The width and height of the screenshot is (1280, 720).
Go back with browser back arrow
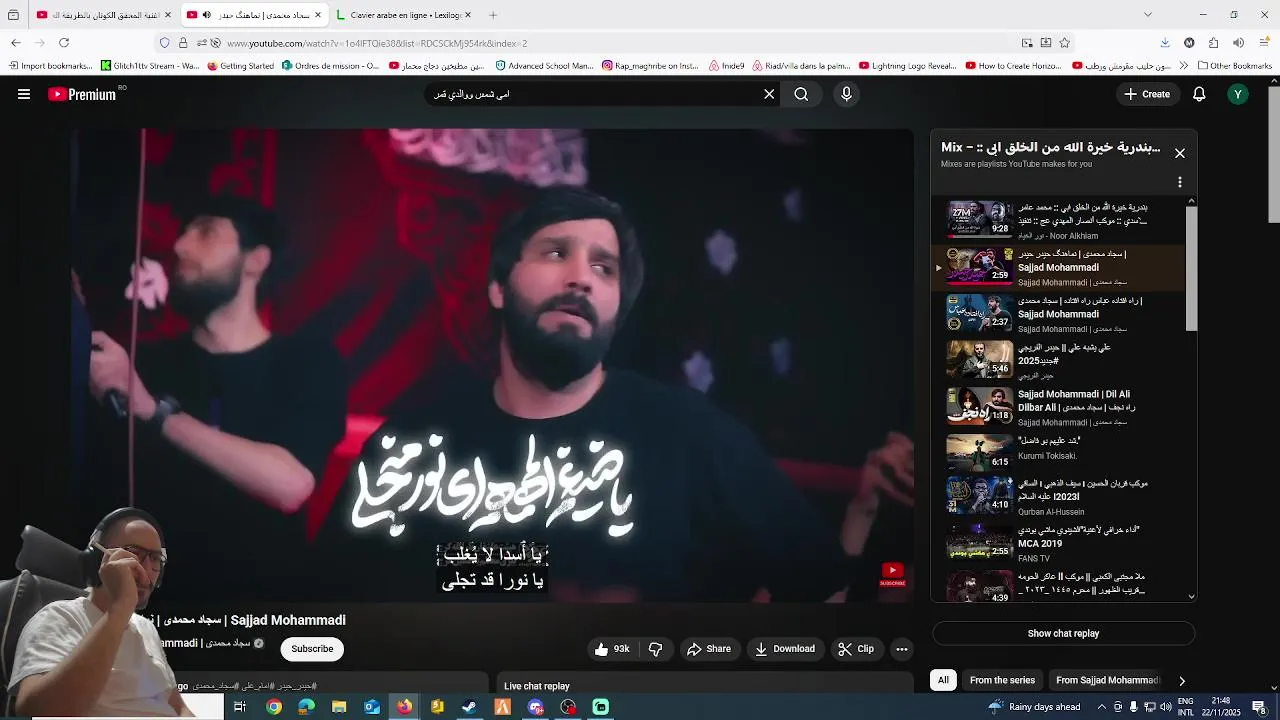pyautogui.click(x=16, y=43)
